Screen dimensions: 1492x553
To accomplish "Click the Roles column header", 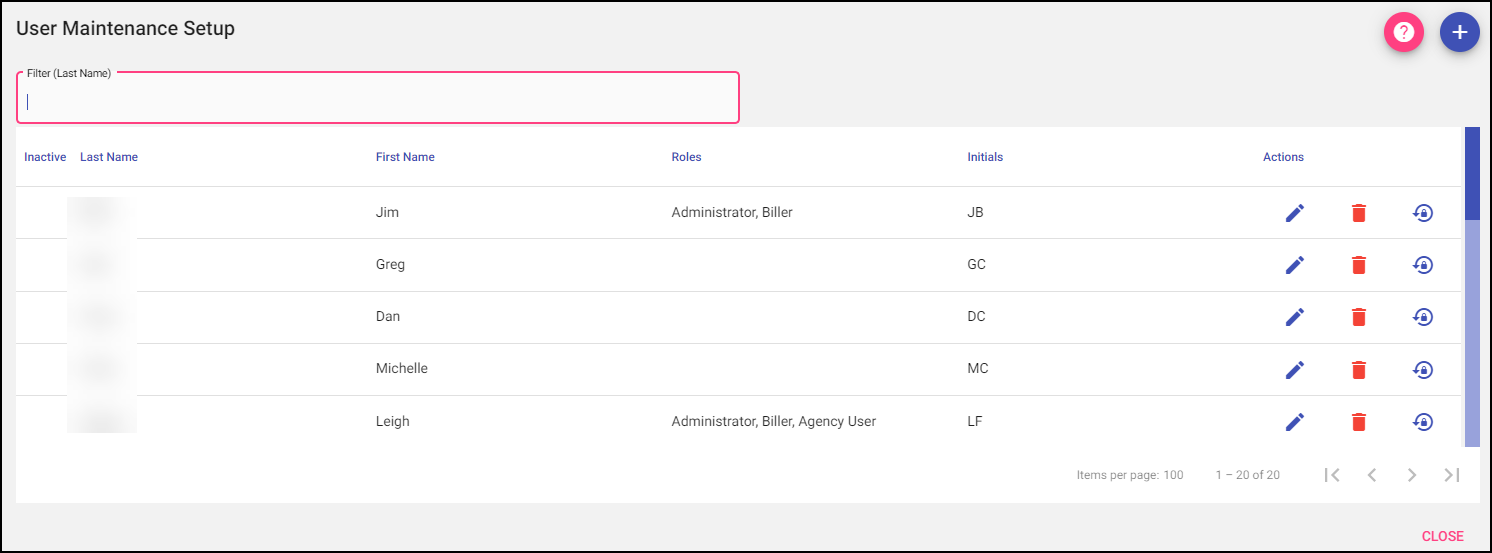I will point(686,157).
